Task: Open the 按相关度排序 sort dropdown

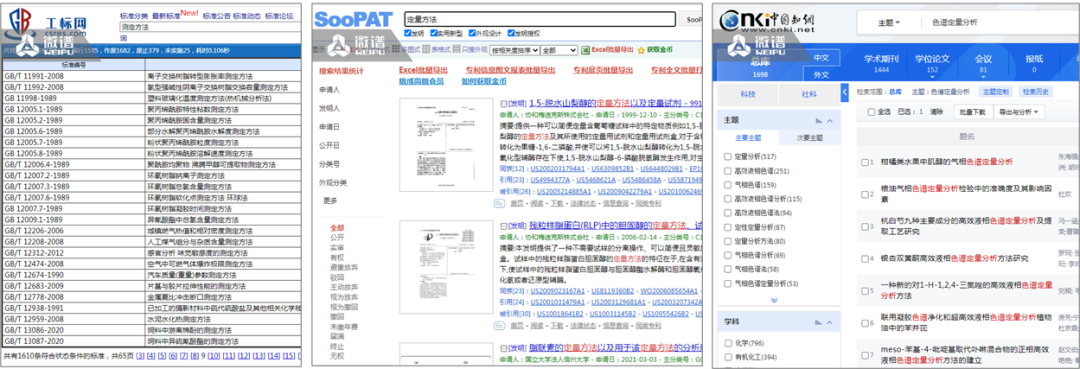Action: 514,50
